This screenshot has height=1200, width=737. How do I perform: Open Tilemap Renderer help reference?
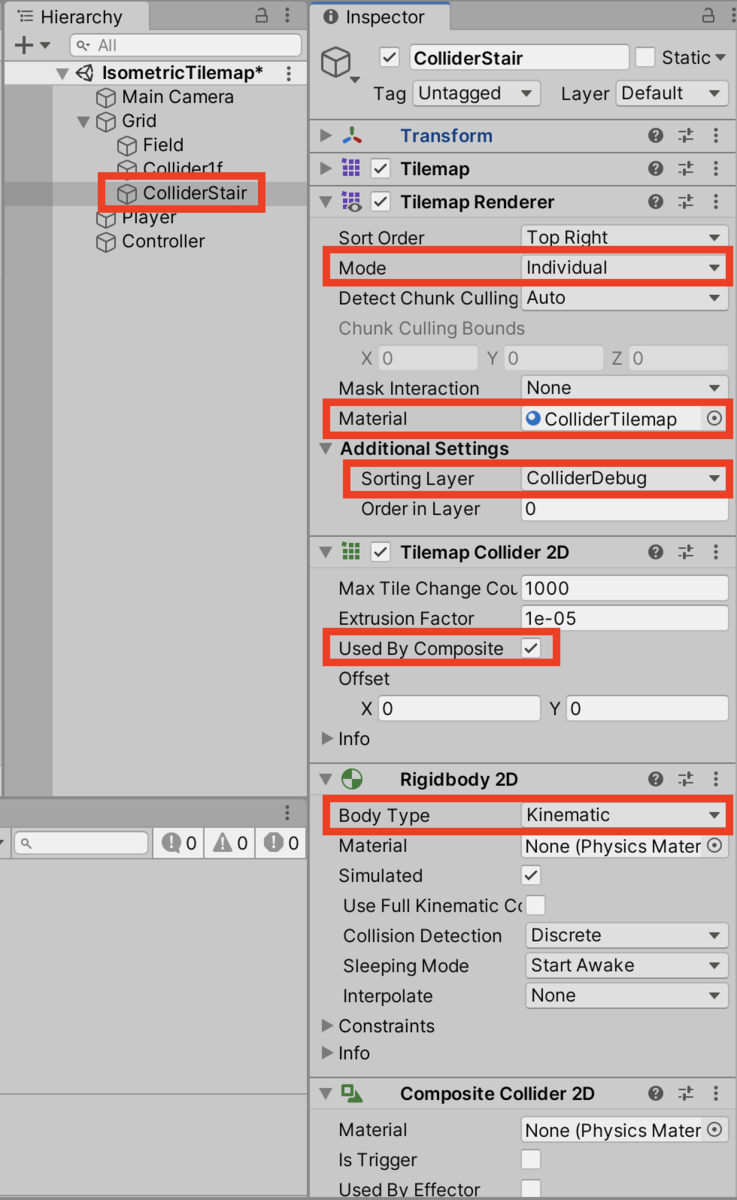656,202
